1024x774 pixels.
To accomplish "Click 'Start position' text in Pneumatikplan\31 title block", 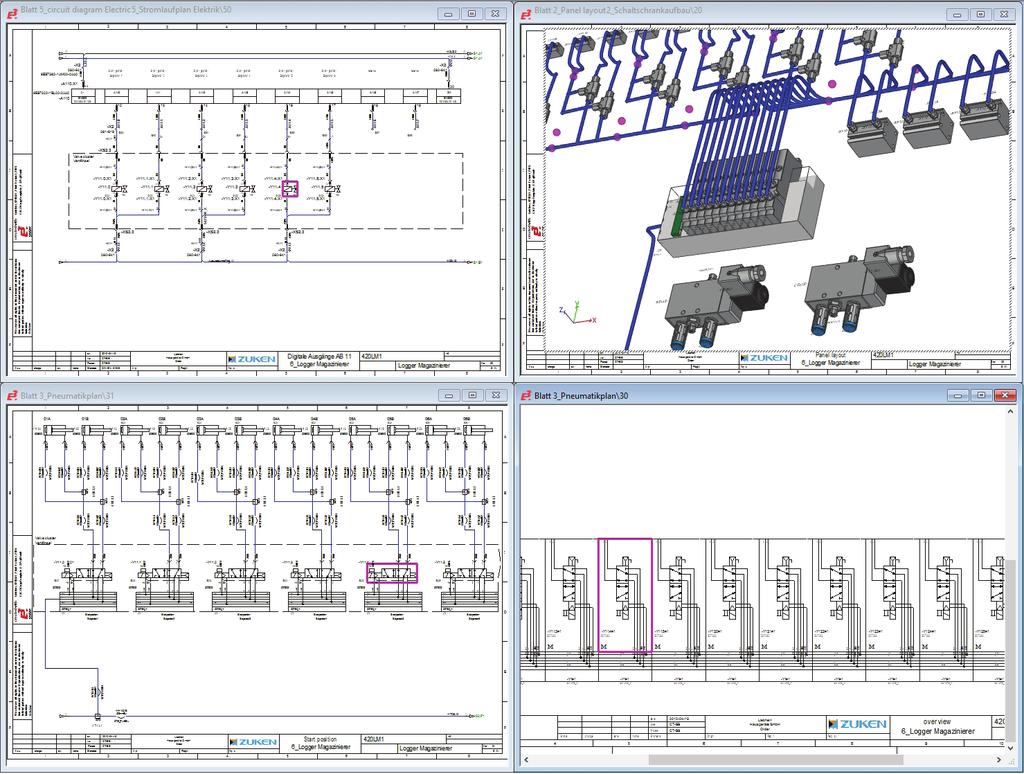I will pos(320,739).
